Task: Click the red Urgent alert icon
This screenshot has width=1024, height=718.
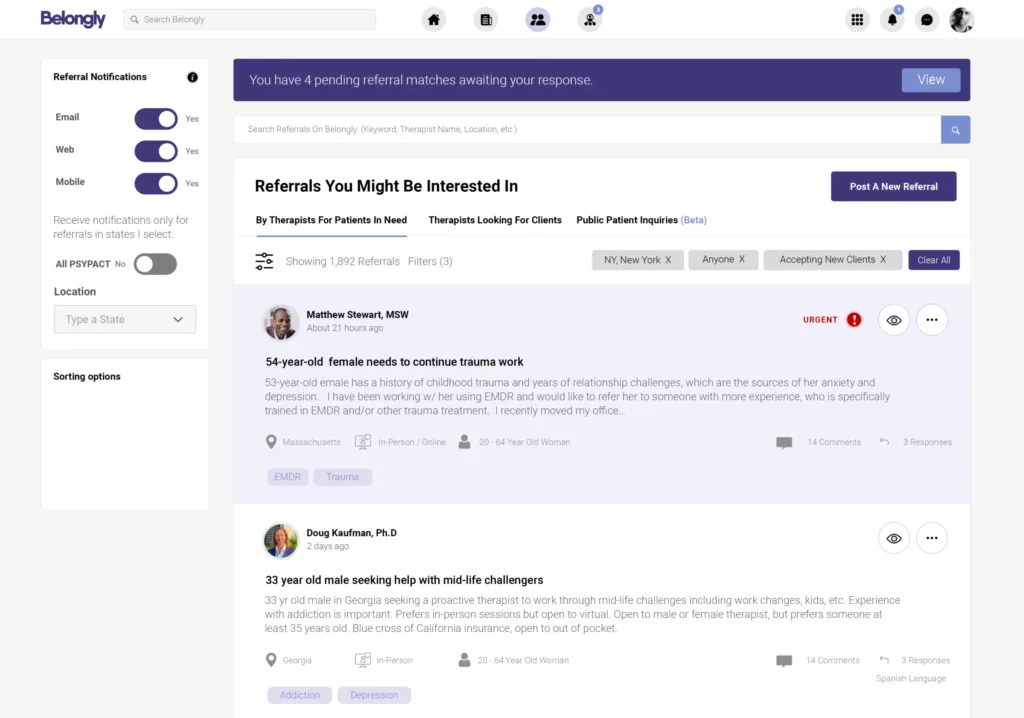Action: click(x=854, y=320)
